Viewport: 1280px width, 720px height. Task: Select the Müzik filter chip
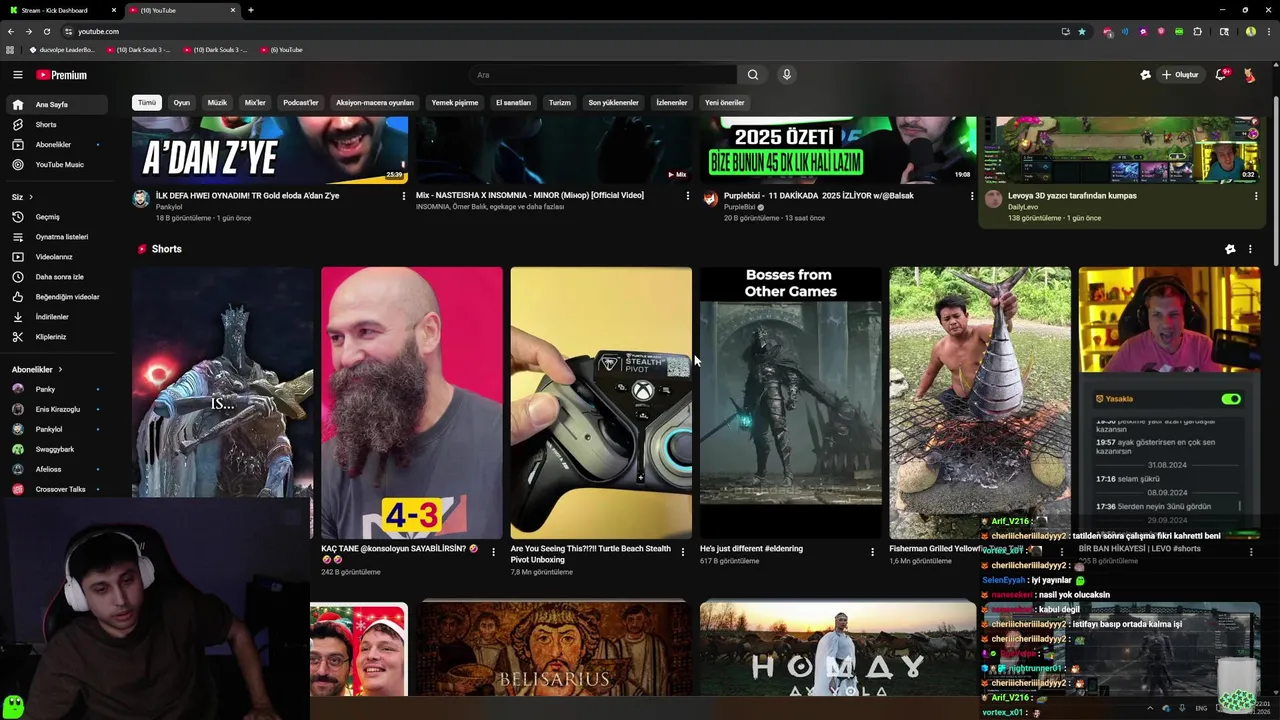coord(217,102)
